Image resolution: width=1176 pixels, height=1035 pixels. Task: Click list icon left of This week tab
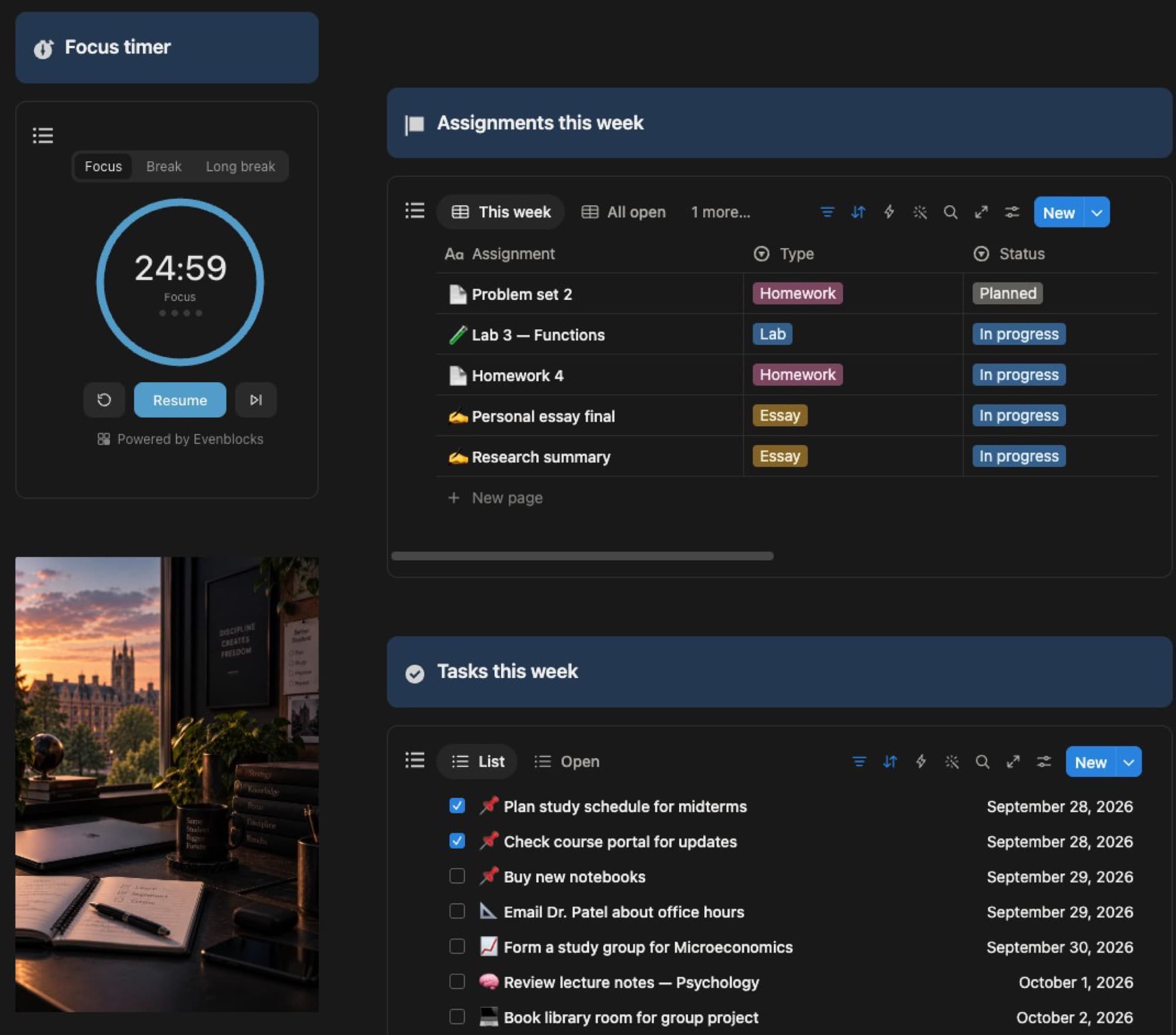coord(415,211)
